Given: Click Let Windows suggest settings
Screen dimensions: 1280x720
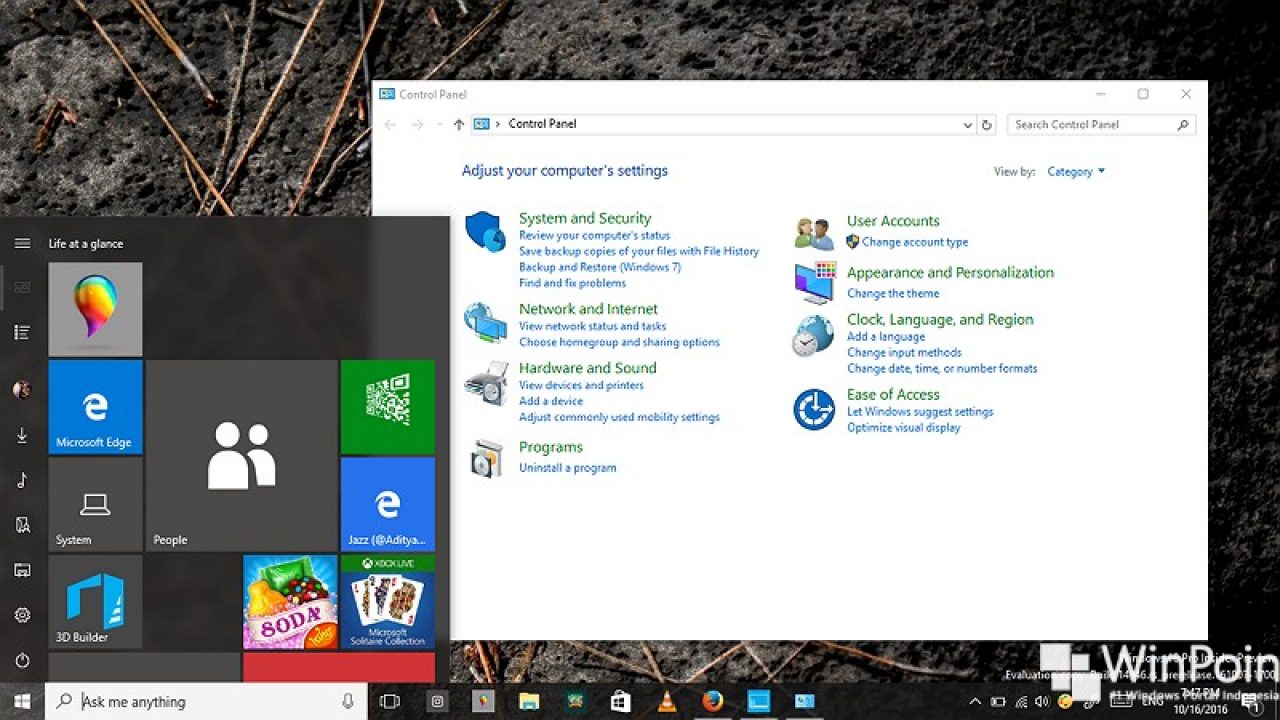Looking at the screenshot, I should pyautogui.click(x=920, y=412).
